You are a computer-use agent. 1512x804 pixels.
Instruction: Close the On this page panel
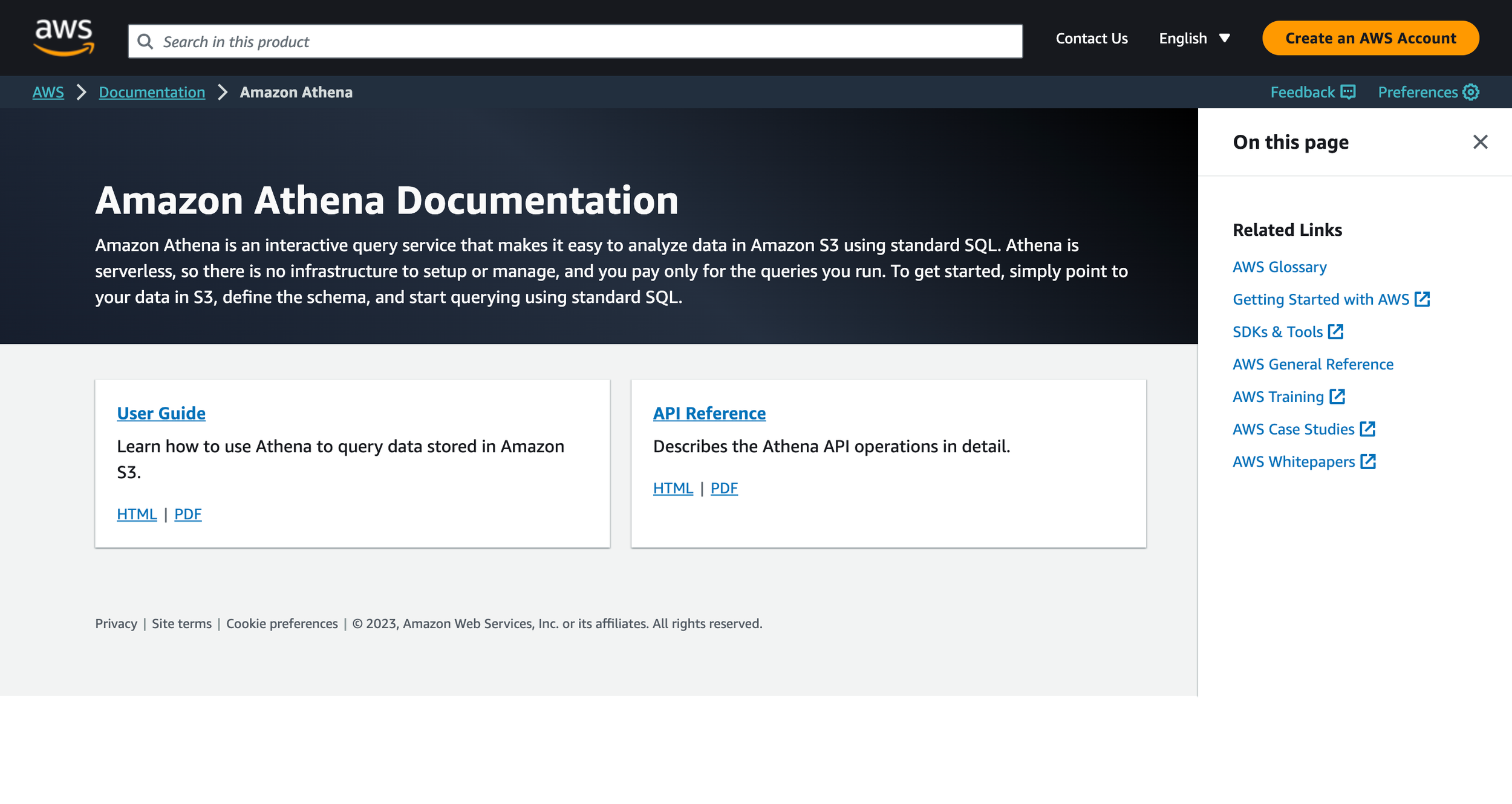[x=1480, y=142]
